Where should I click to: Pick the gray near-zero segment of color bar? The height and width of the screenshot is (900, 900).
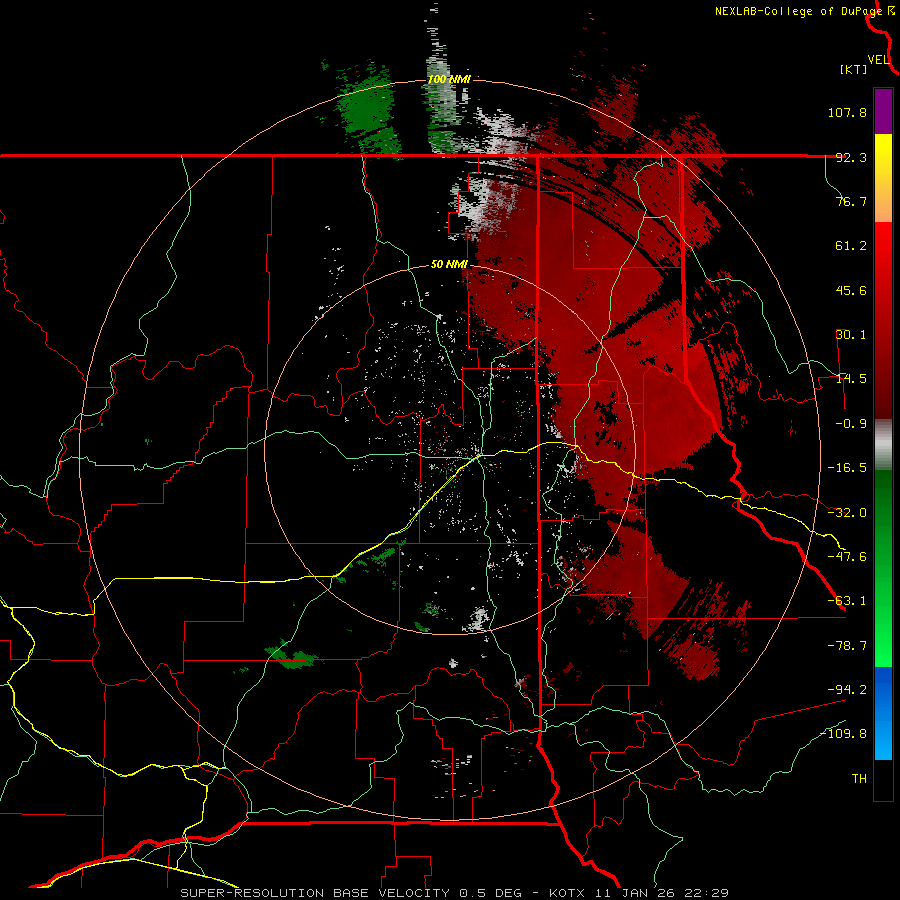(883, 444)
